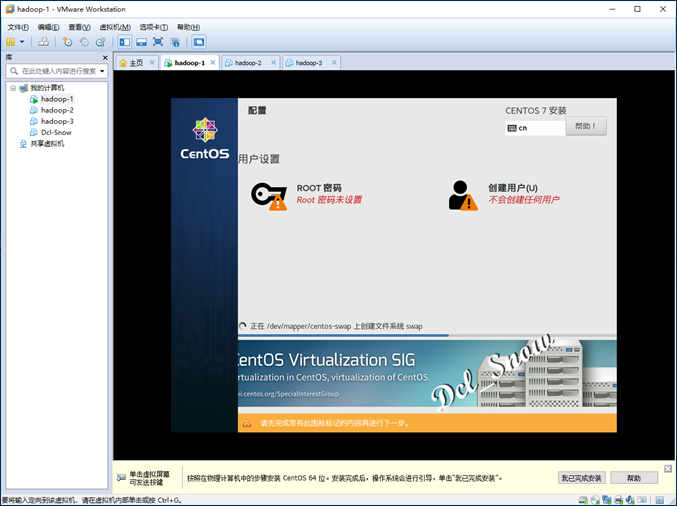
Task: Close the hadoop-3 tab
Action: 334,63
